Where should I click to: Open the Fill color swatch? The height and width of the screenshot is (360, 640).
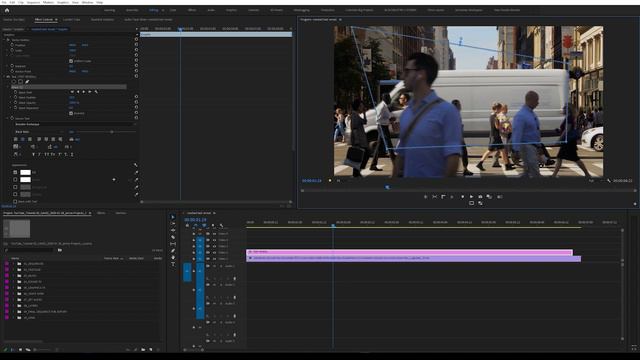coord(25,172)
